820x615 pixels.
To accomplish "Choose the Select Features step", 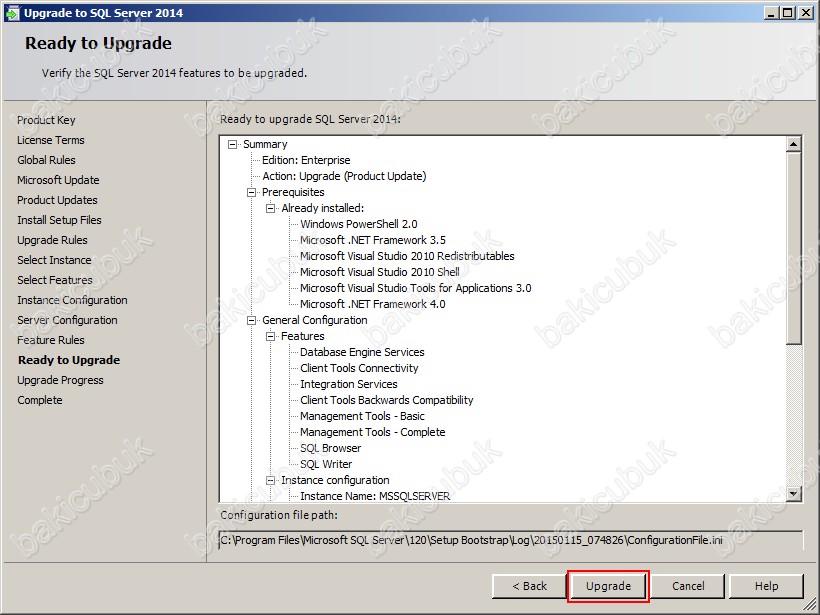I will tap(54, 280).
